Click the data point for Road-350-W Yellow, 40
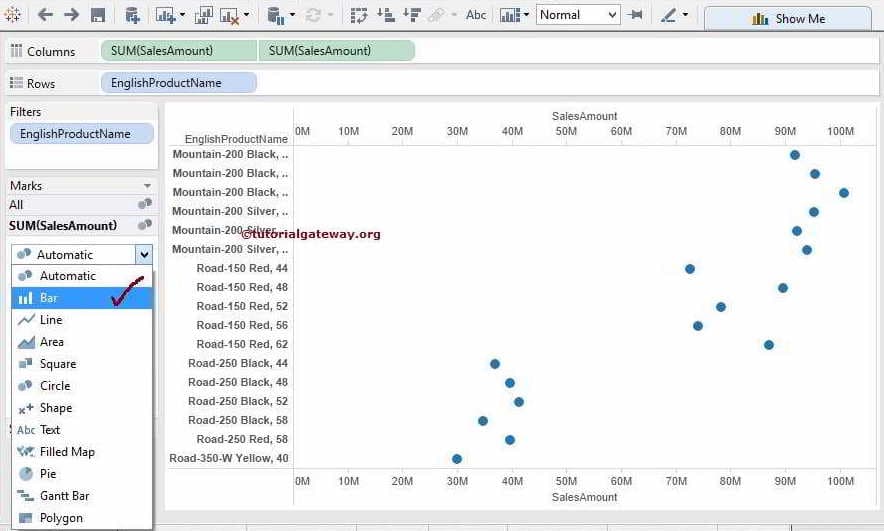Image resolution: width=884 pixels, height=531 pixels. tap(457, 459)
